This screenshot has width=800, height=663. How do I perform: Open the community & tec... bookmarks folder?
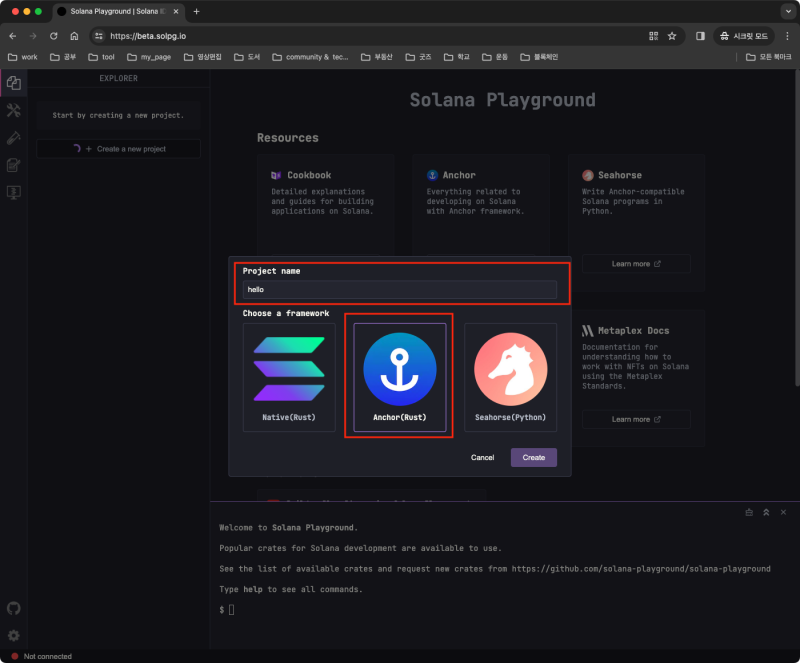click(310, 57)
